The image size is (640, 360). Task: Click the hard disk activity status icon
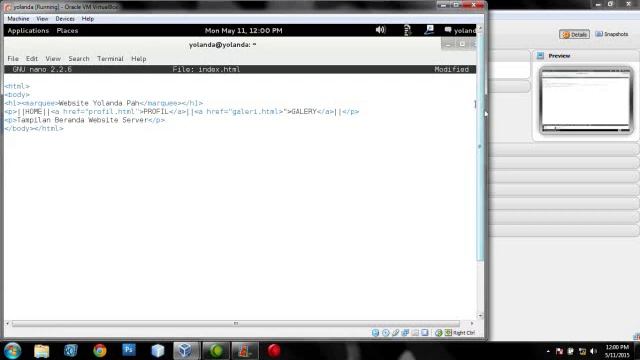pyautogui.click(x=376, y=333)
